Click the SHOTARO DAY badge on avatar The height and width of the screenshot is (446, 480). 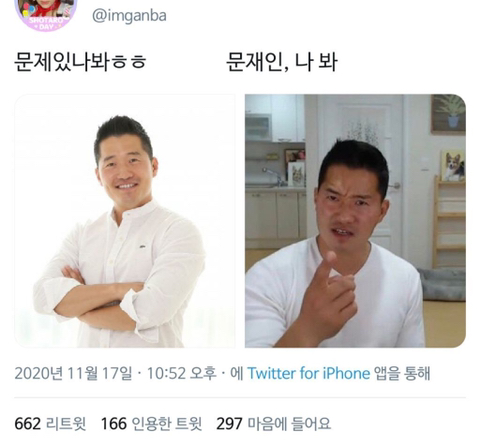pyautogui.click(x=46, y=24)
